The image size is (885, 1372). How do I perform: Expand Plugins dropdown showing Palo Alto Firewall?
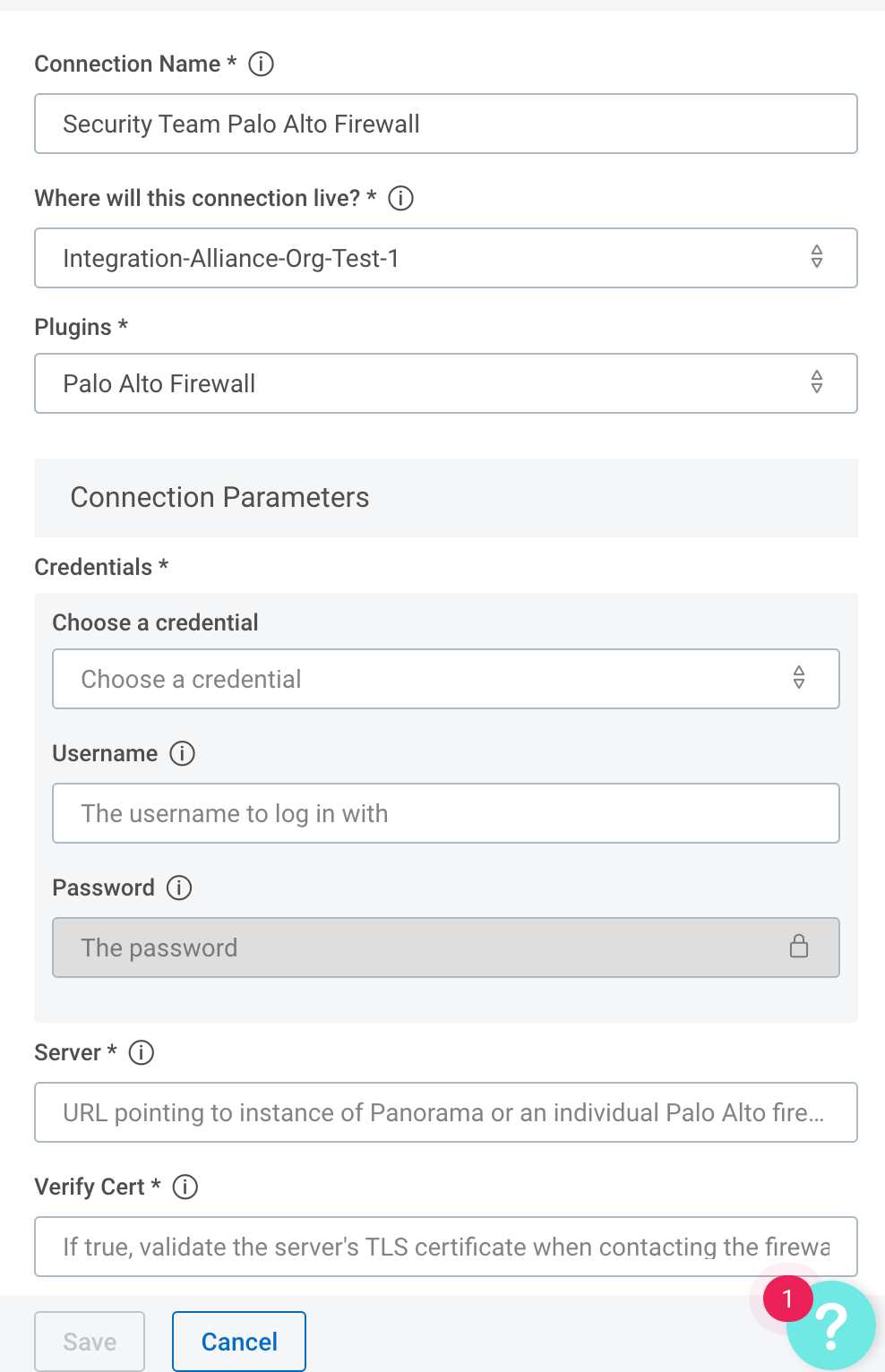point(445,383)
